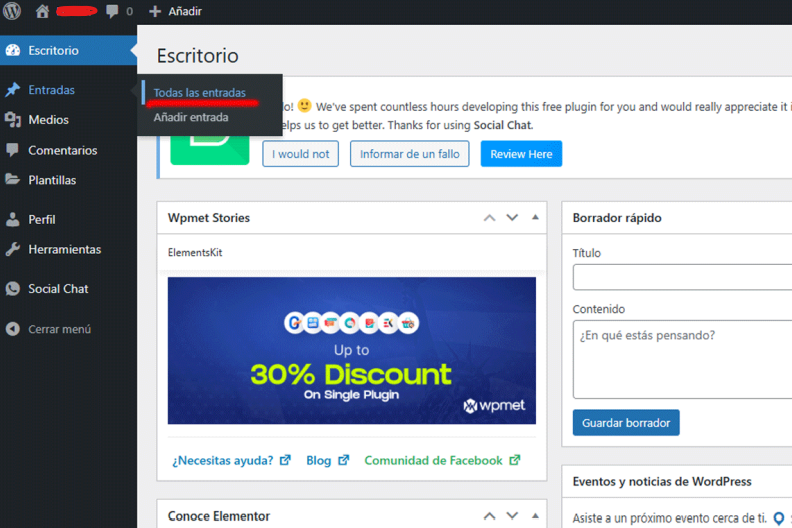The height and width of the screenshot is (528, 792).
Task: Click the Plantillas folder icon
Action: (13, 179)
